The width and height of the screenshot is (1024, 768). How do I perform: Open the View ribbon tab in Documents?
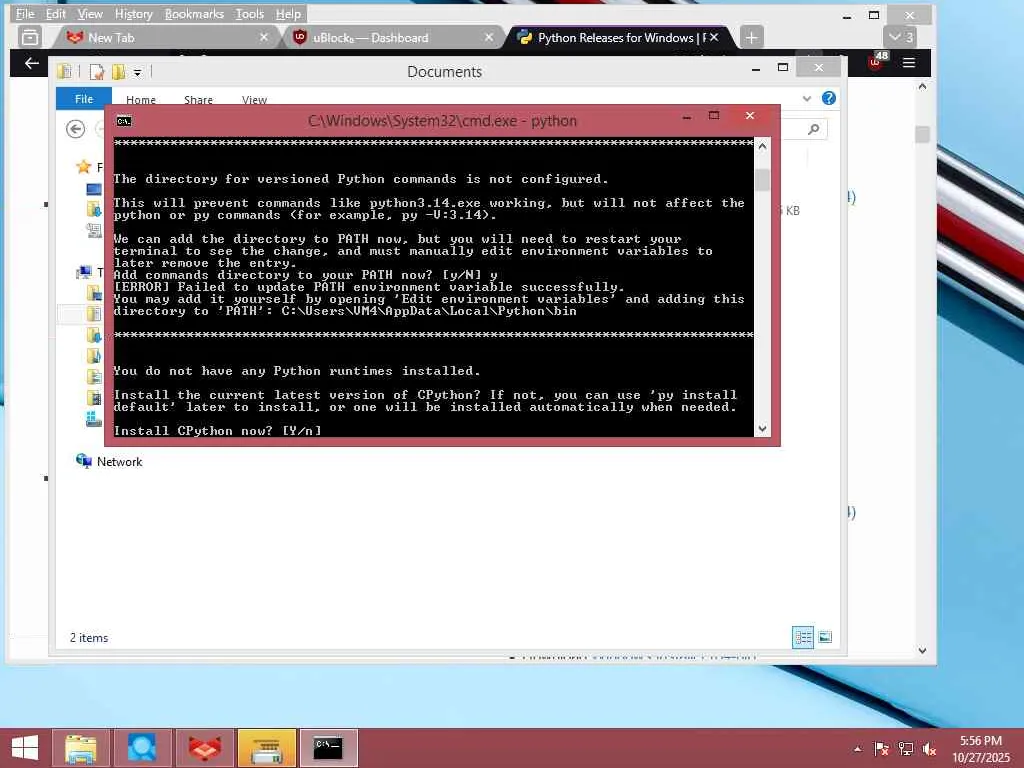click(254, 100)
